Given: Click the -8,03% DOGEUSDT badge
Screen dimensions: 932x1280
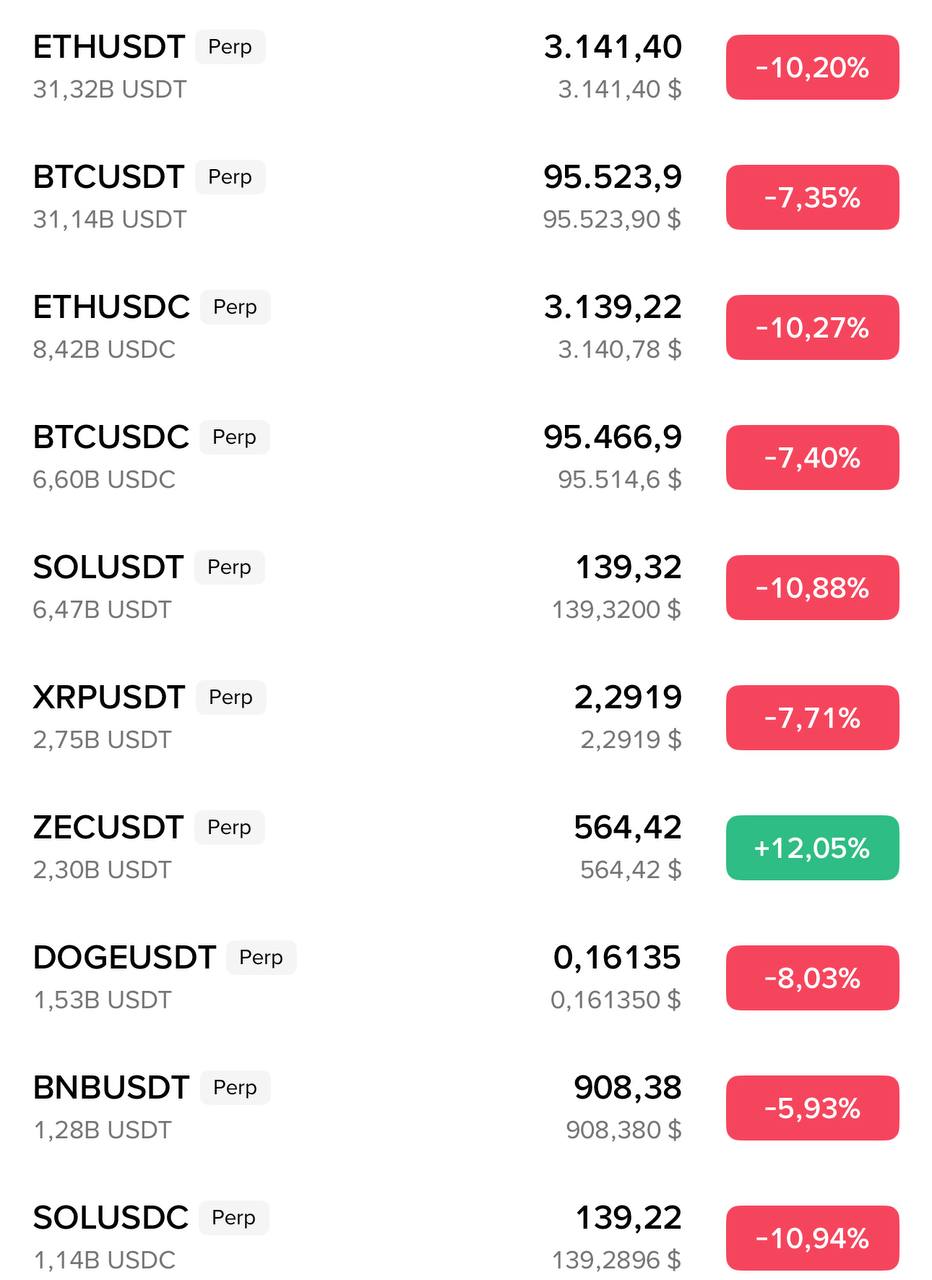Looking at the screenshot, I should point(812,978).
